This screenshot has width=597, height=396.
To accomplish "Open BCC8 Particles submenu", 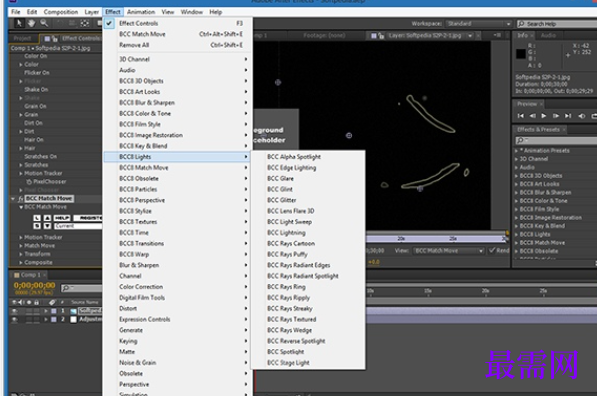I will pyautogui.click(x=178, y=189).
